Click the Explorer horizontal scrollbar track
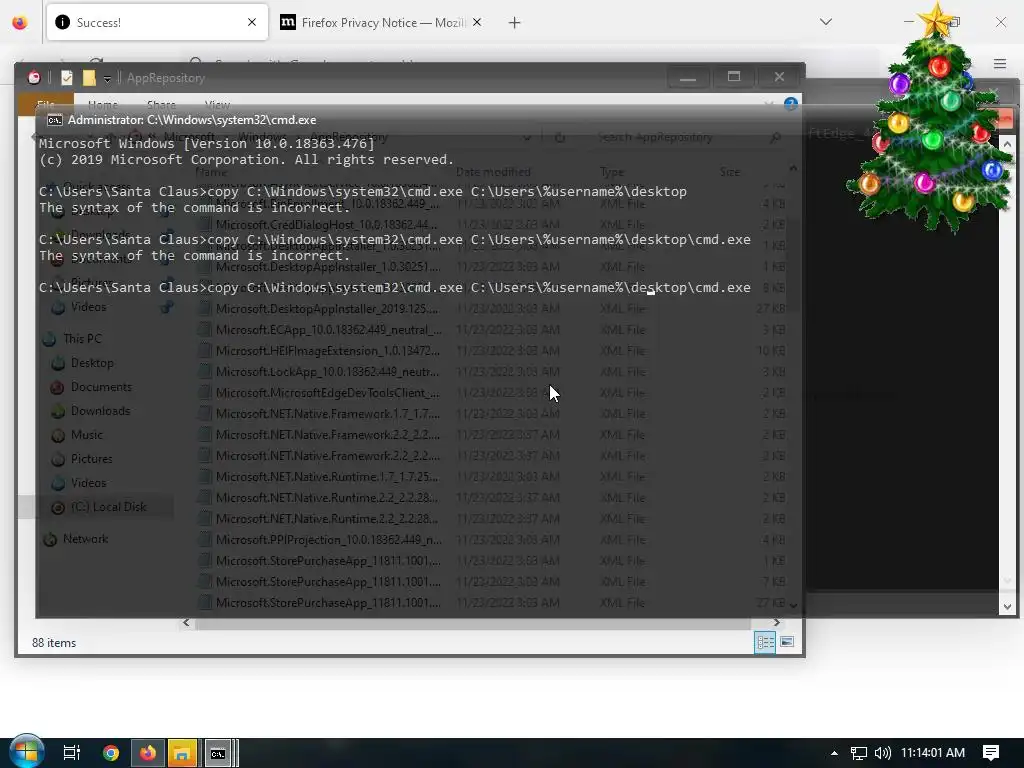The image size is (1024, 768). click(x=473, y=624)
